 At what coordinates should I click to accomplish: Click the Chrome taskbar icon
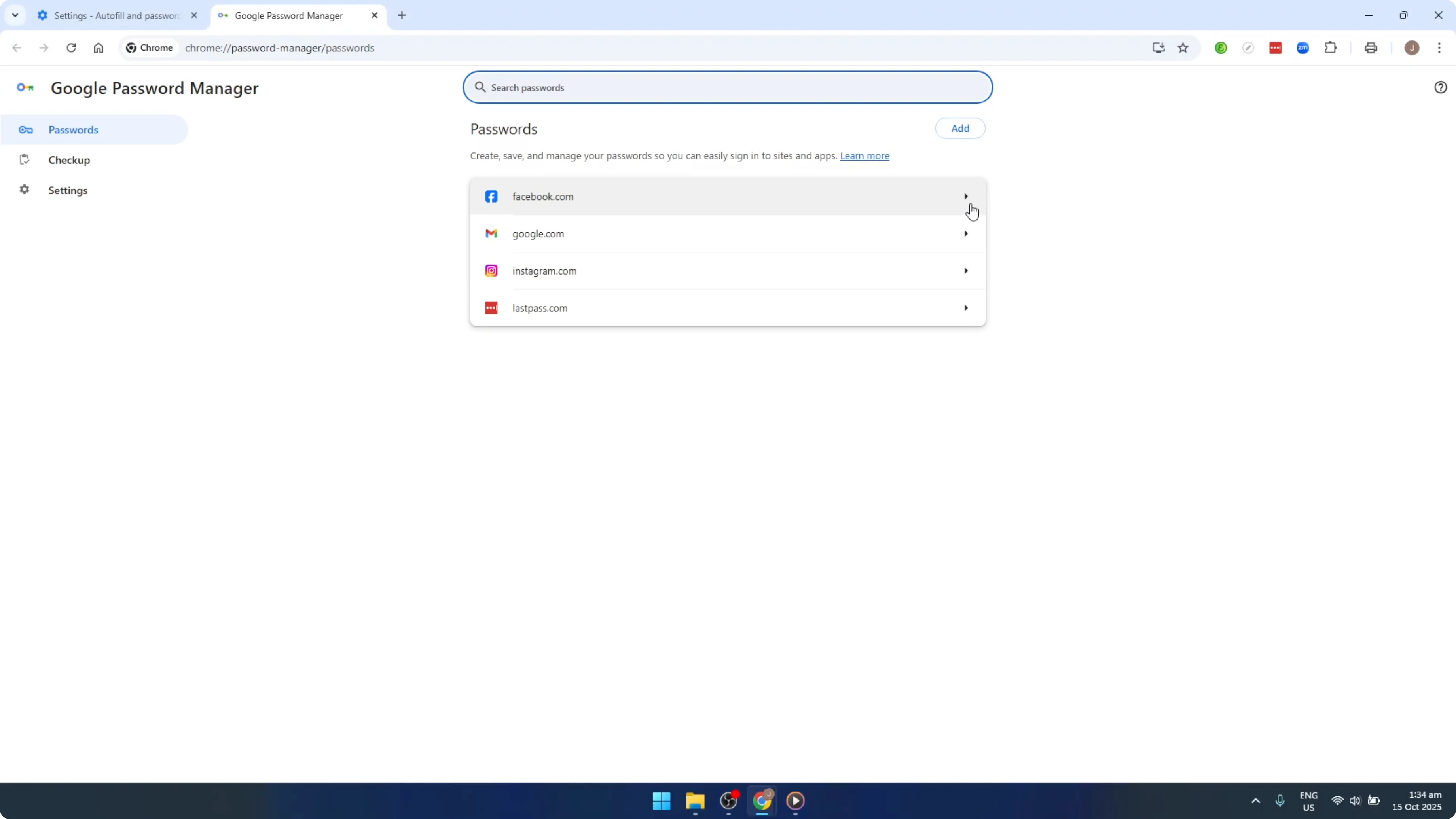pos(762,801)
